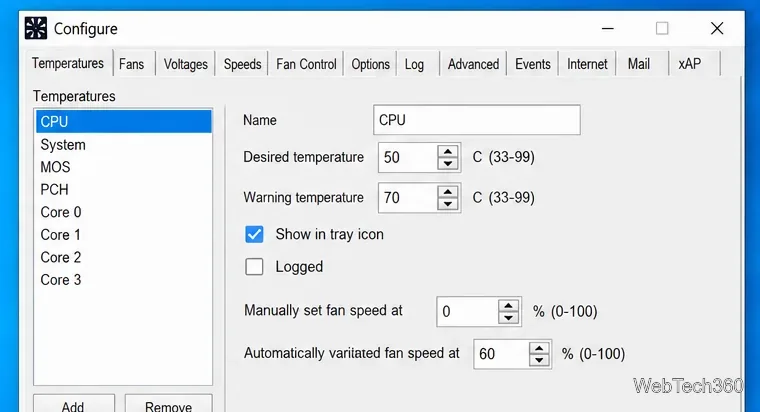Select Core 3 temperature entry
This screenshot has height=412, width=760.
click(x=124, y=280)
